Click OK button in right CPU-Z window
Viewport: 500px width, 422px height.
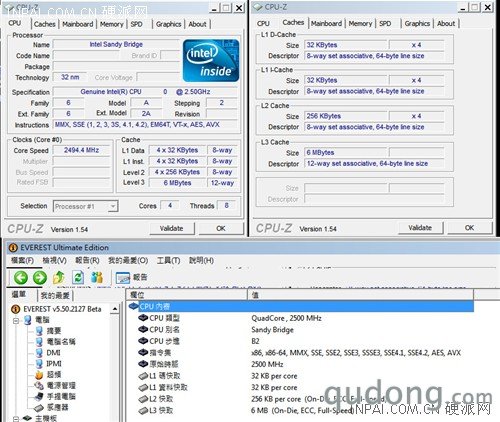[469, 228]
